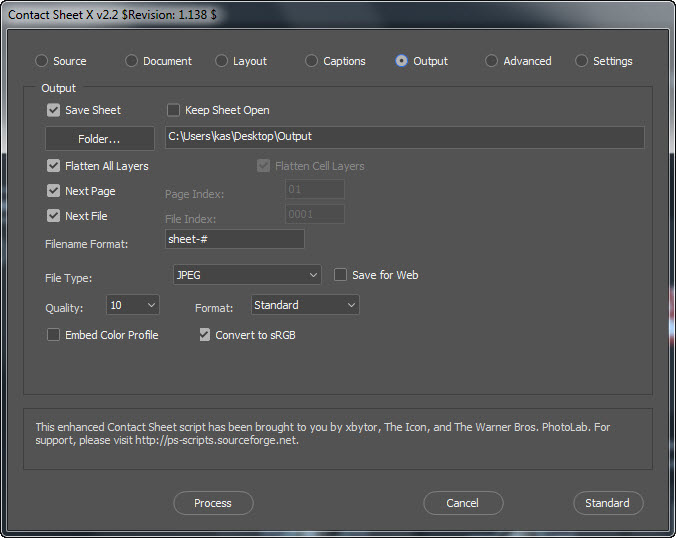This screenshot has height=538, width=676.
Task: Uncheck the Save Sheet checkbox
Action: 53,110
